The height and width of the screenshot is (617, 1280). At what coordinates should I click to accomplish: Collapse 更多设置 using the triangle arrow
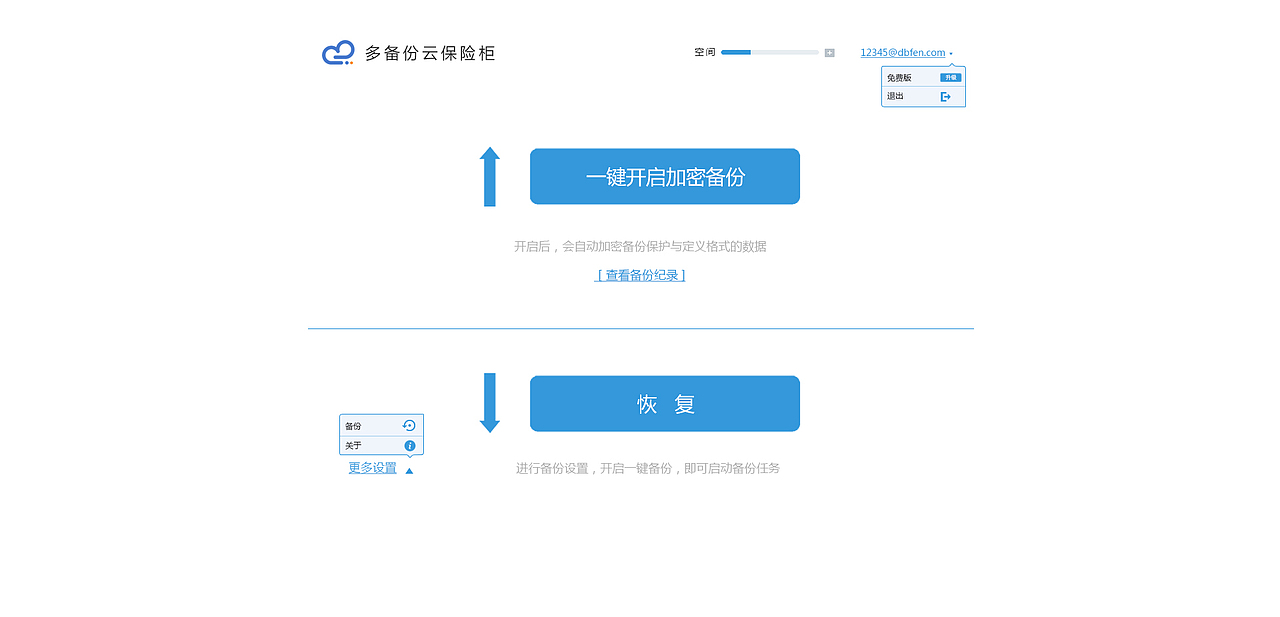click(x=409, y=468)
